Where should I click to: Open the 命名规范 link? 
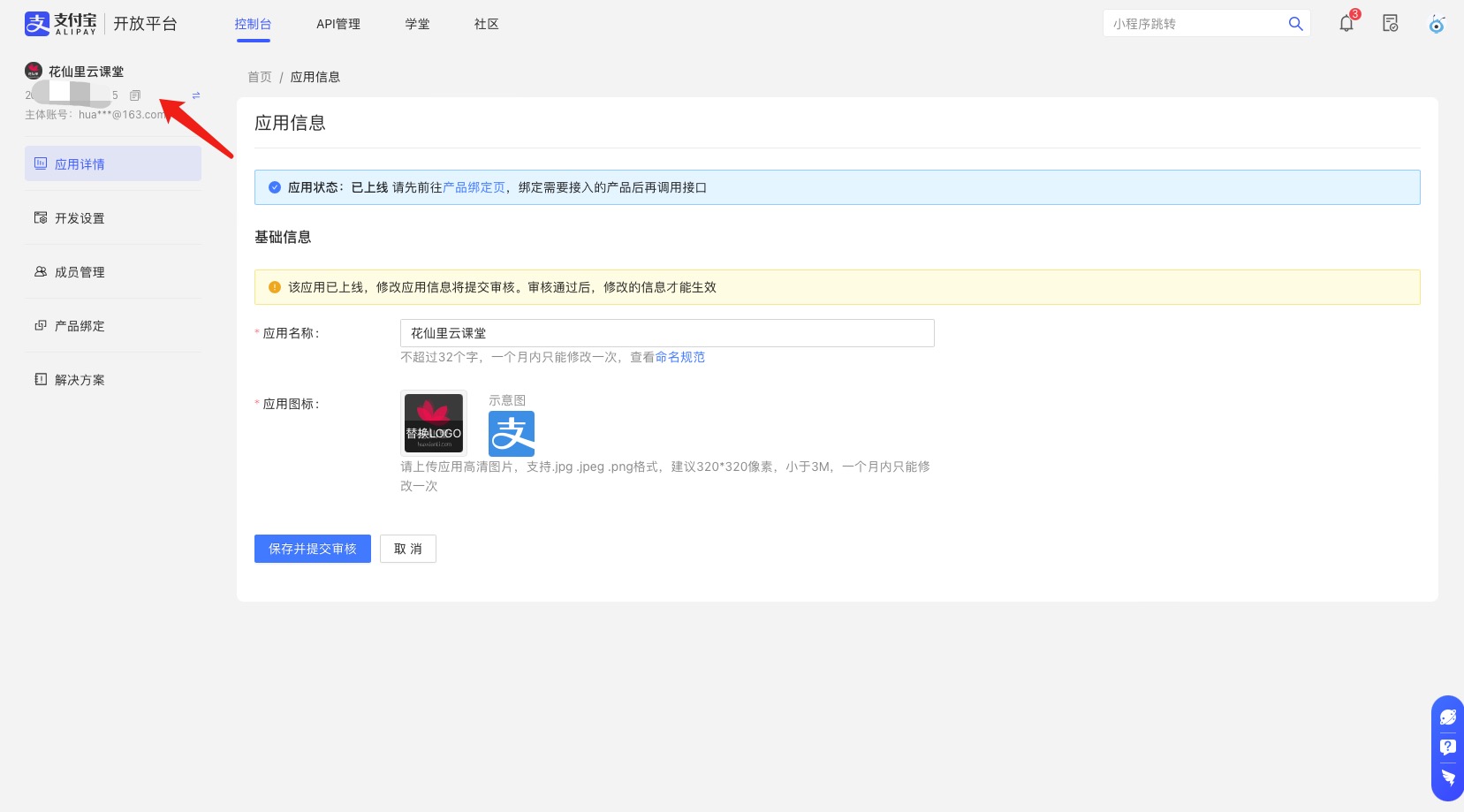[680, 357]
